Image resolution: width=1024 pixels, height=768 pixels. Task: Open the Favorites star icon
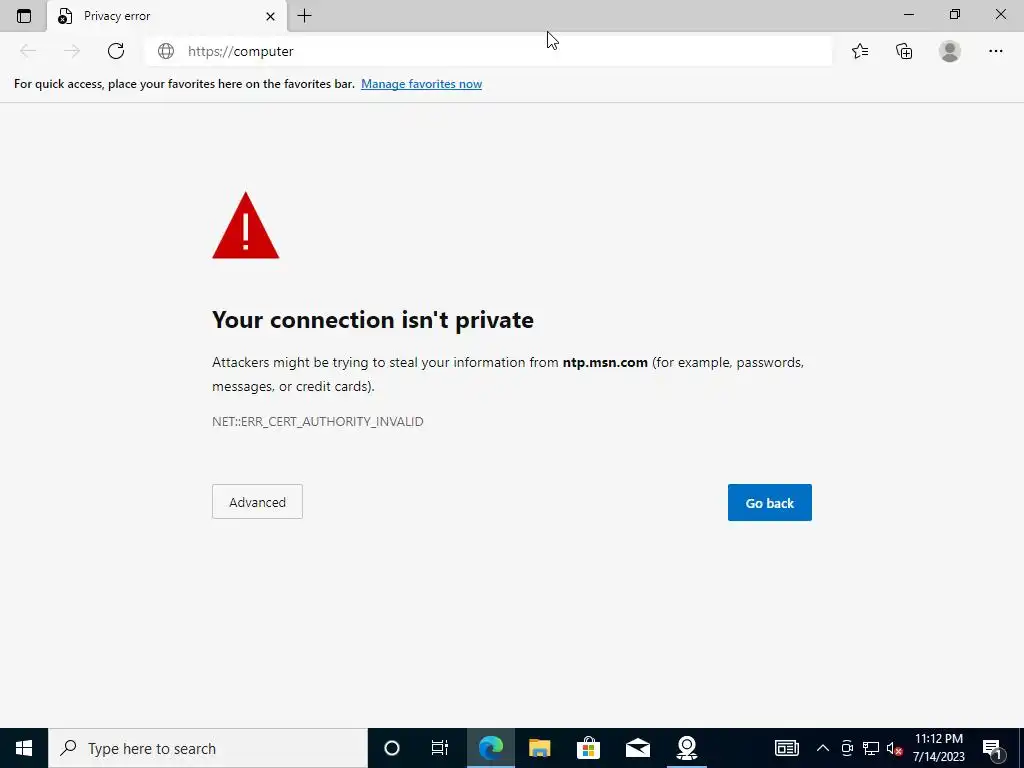[x=860, y=51]
